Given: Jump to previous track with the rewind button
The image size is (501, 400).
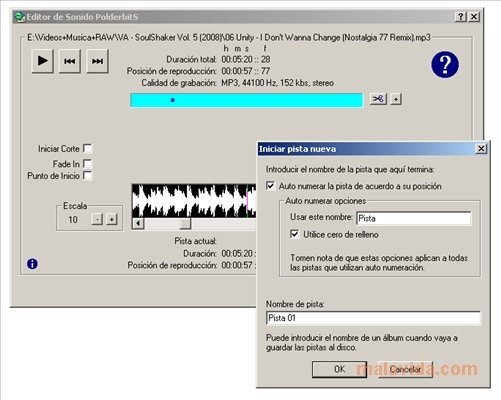Looking at the screenshot, I should click(x=70, y=61).
